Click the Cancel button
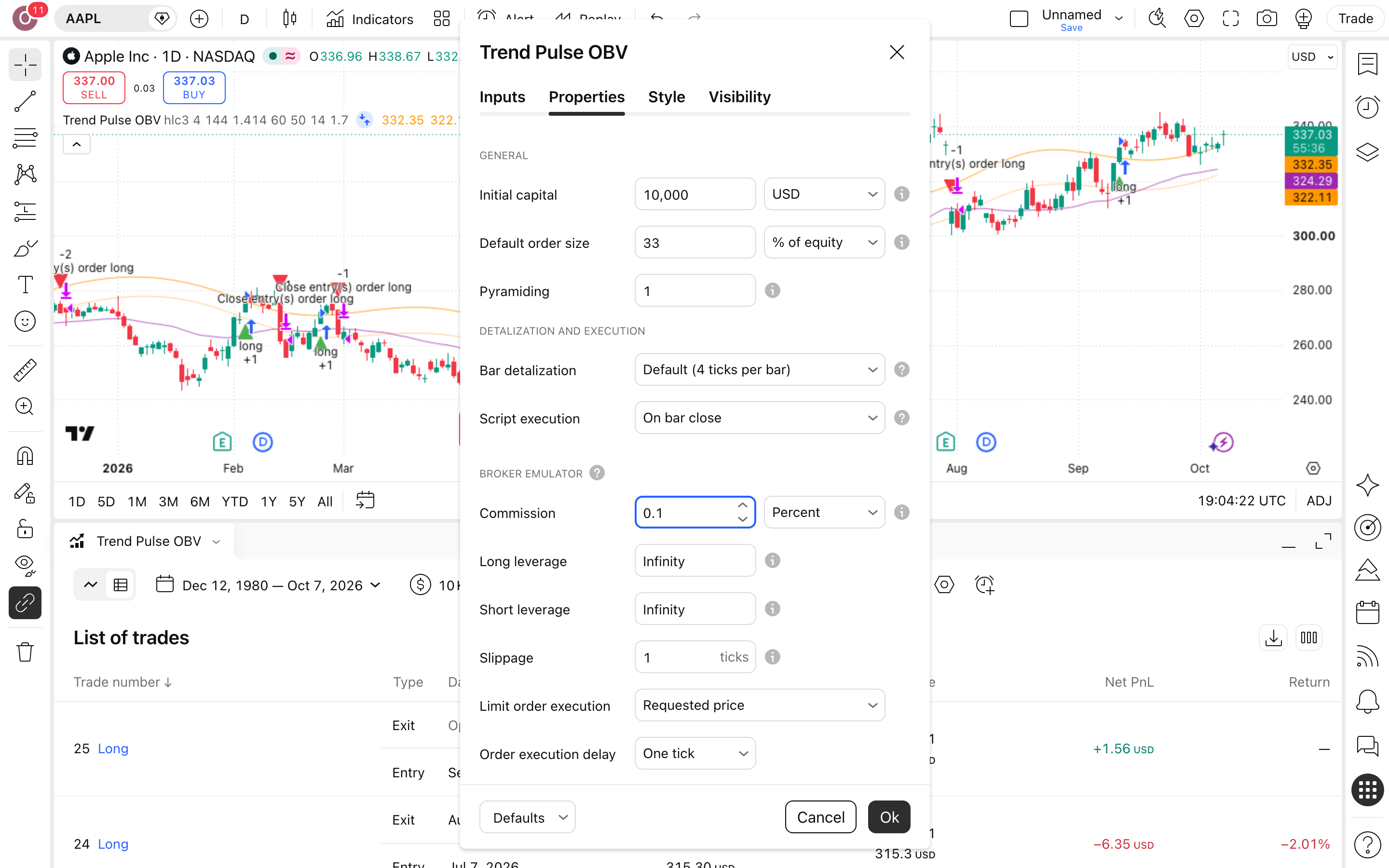The width and height of the screenshot is (1389, 868). [820, 817]
